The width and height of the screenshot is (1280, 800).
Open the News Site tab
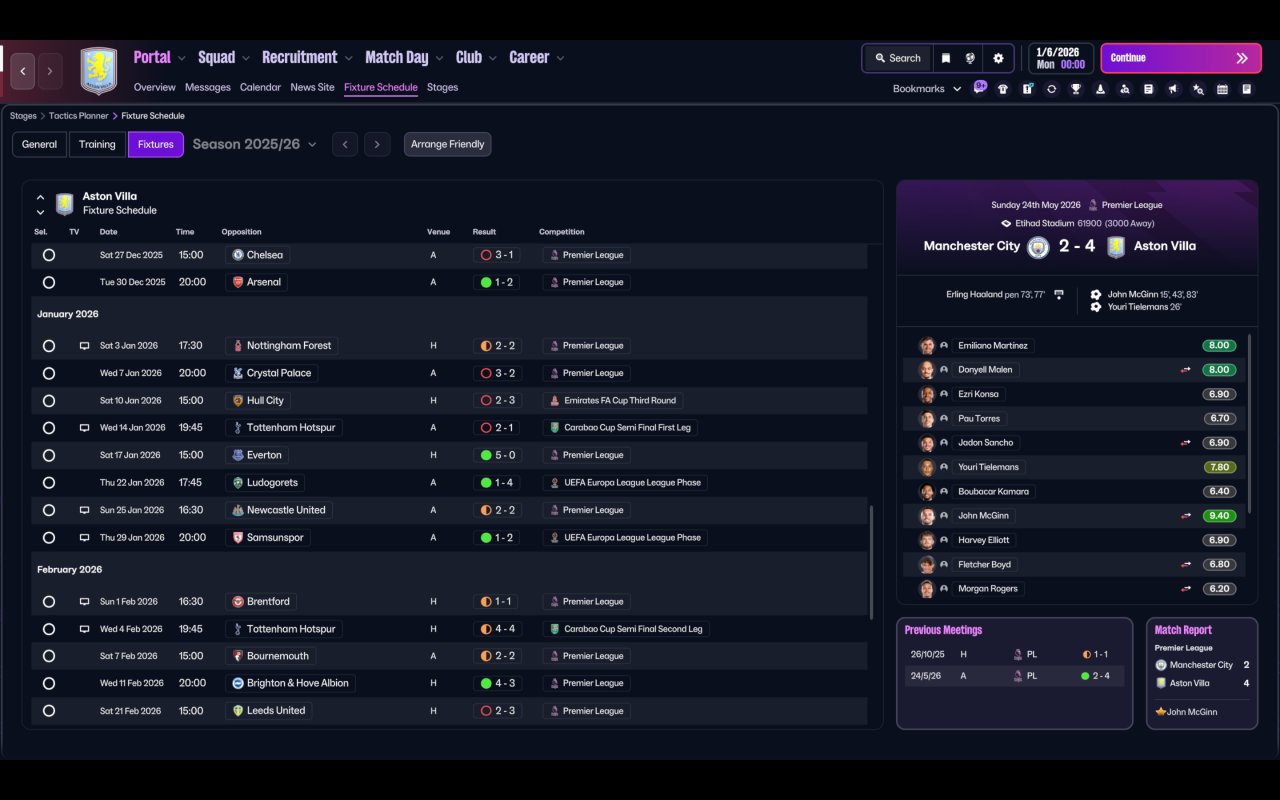click(312, 87)
